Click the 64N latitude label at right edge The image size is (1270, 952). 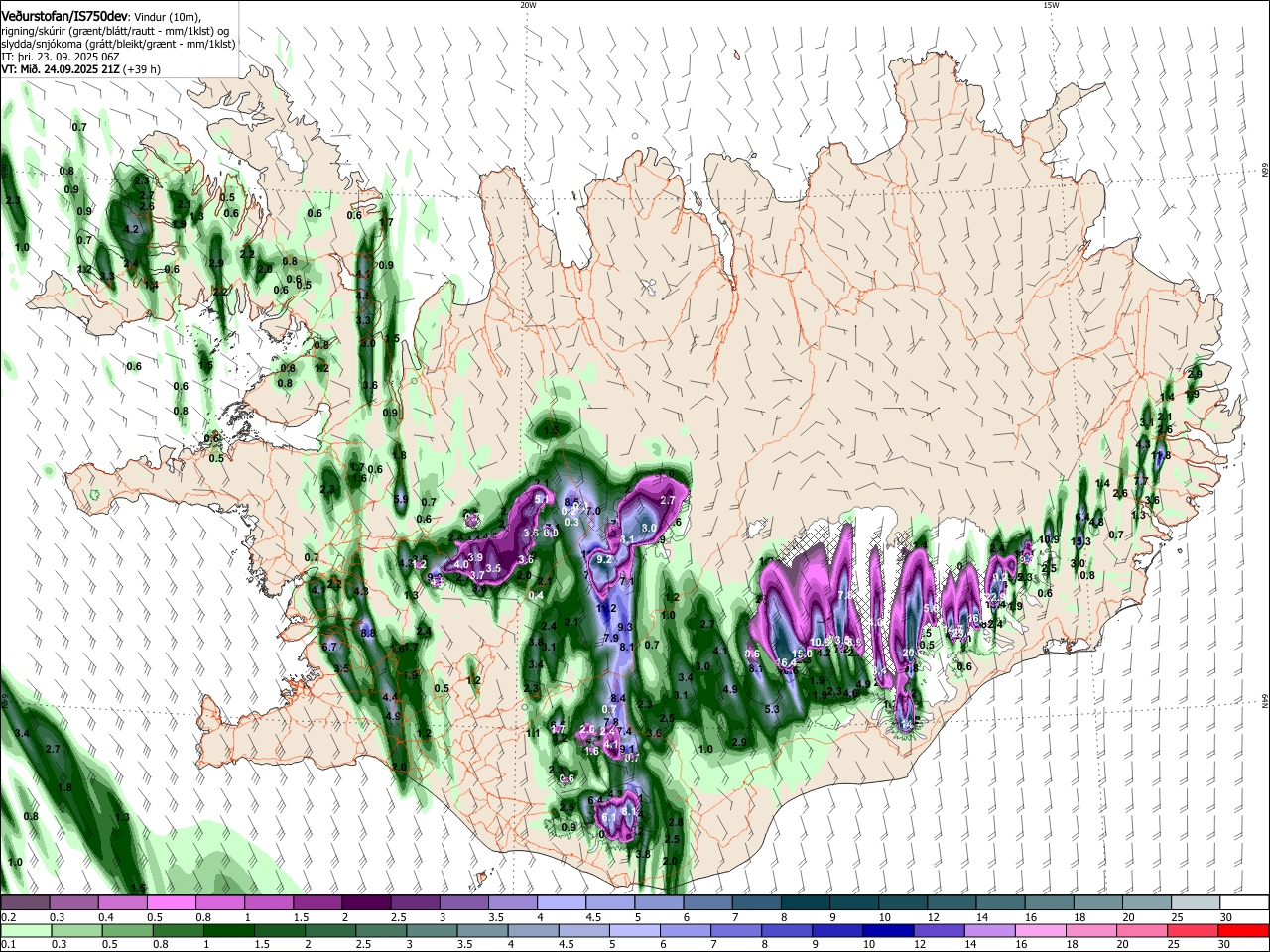1264,701
